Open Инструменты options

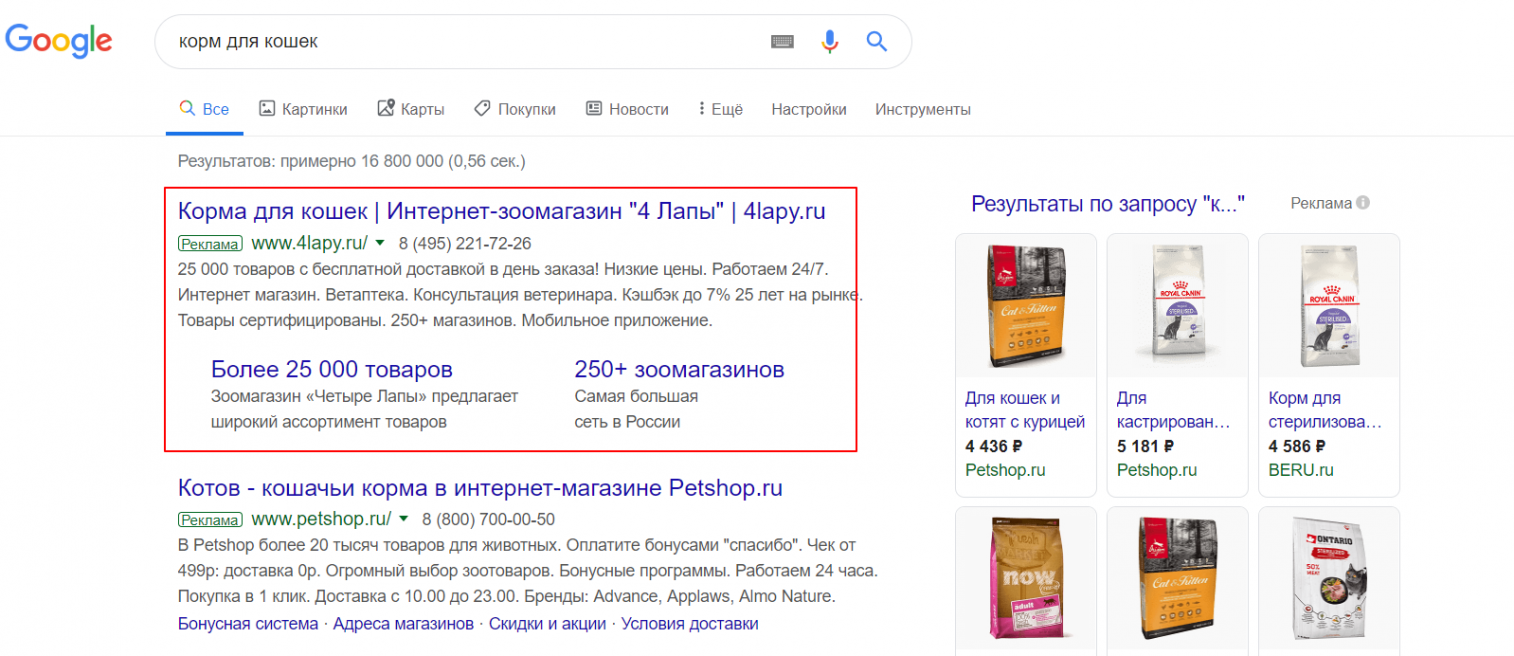923,109
